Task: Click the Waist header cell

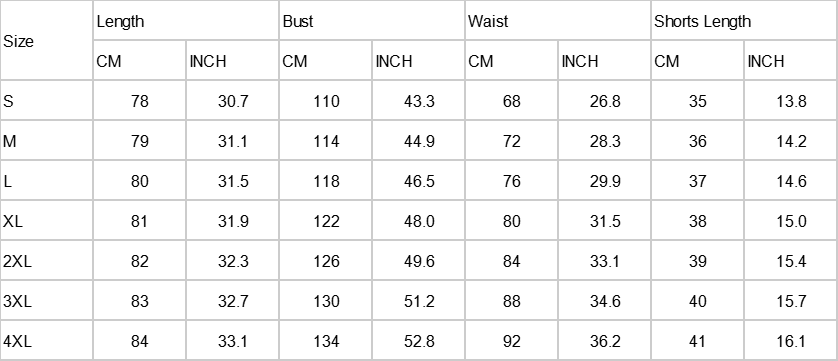Action: (x=558, y=21)
